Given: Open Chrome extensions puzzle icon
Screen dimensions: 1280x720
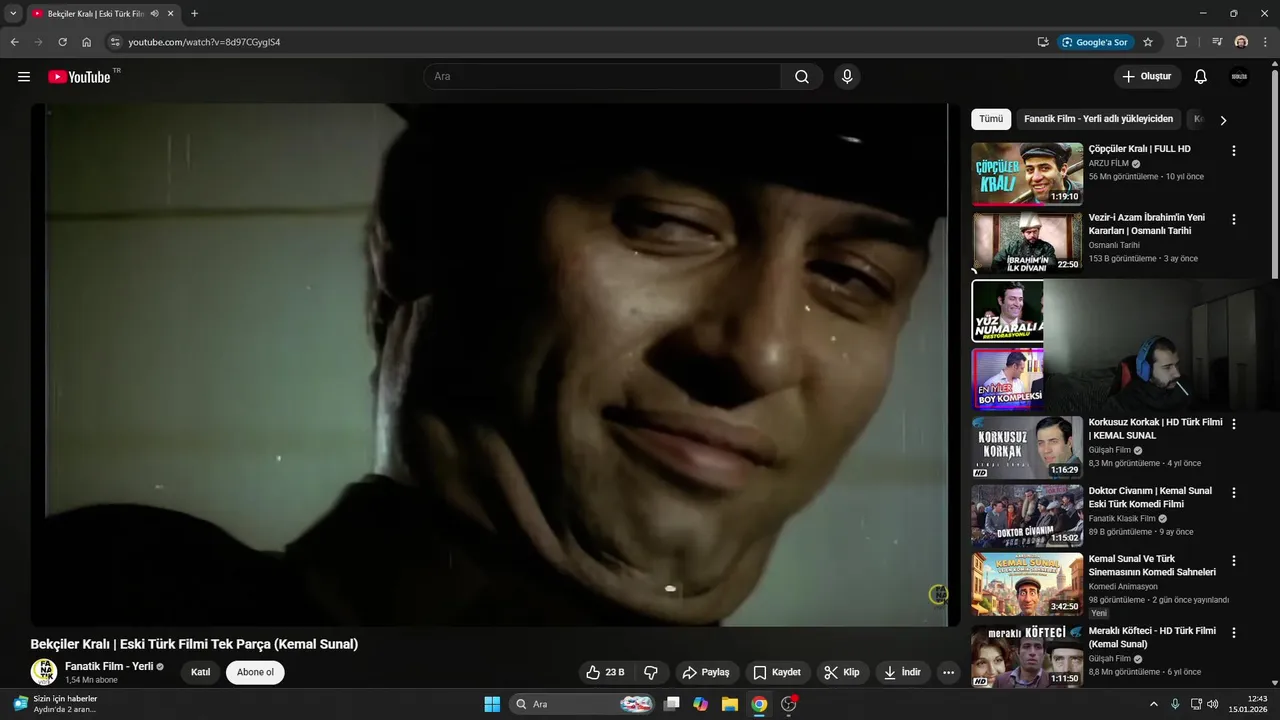Looking at the screenshot, I should (1181, 42).
